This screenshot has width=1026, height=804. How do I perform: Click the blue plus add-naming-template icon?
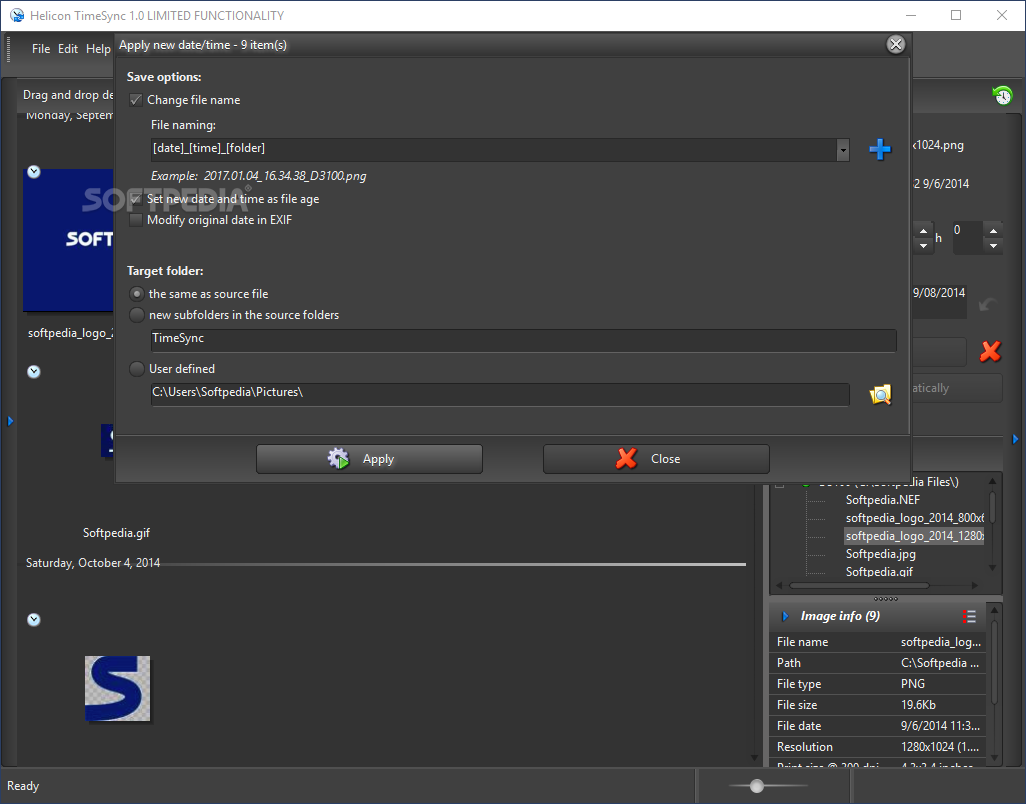879,150
